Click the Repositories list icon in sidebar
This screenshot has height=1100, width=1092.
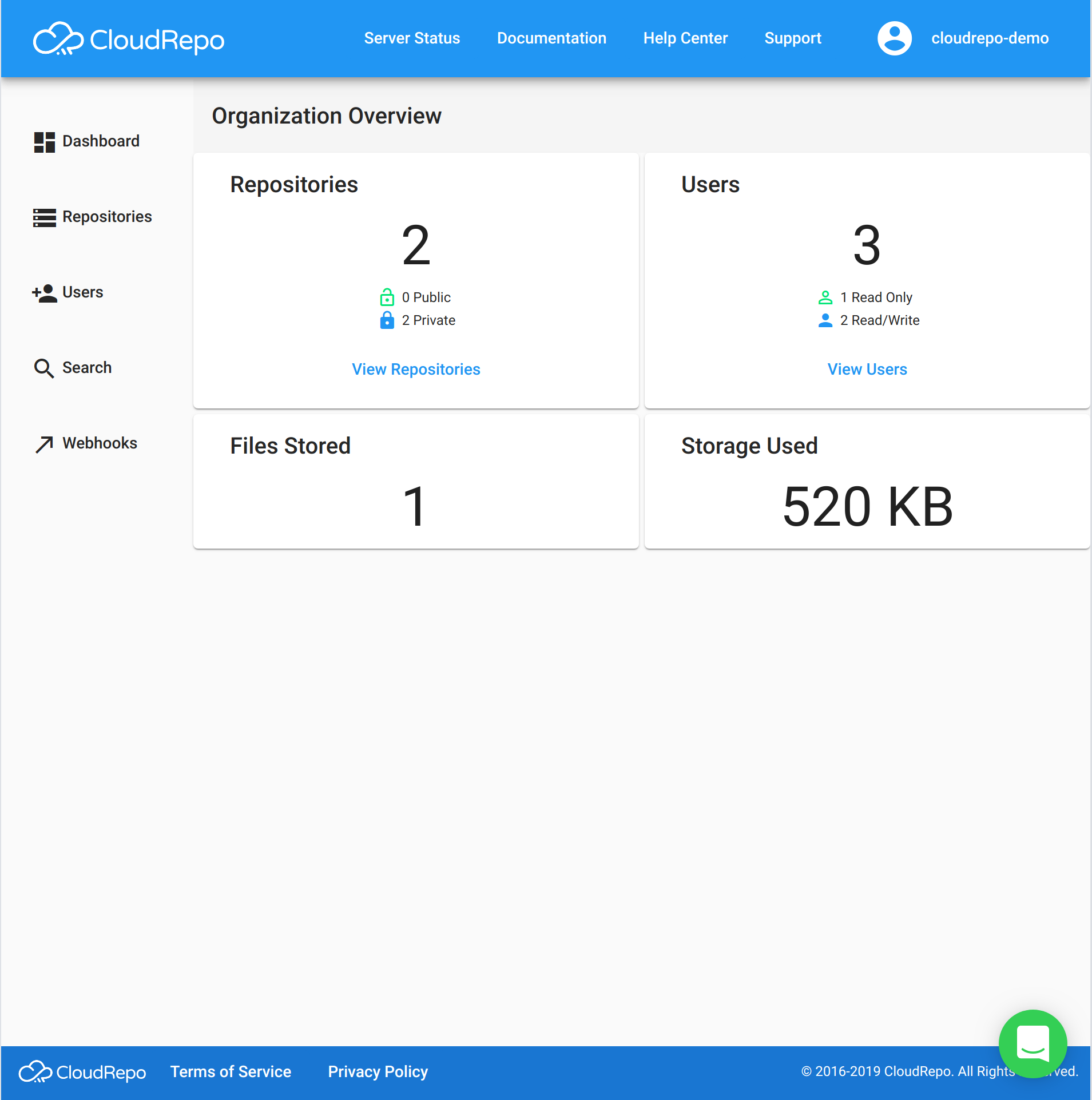tap(44, 217)
